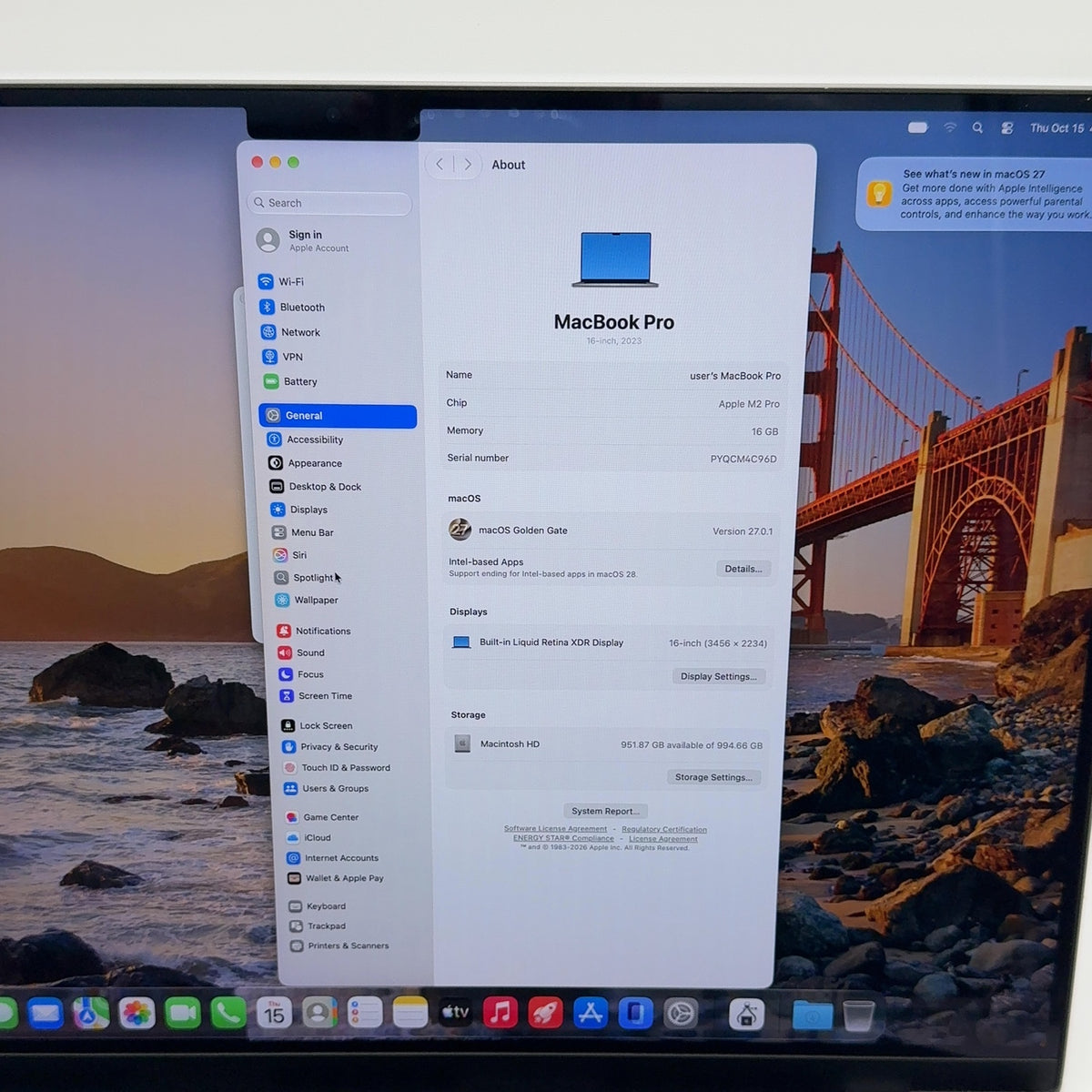Open Apple TV app in Dock
The height and width of the screenshot is (1092, 1092).
455,1012
